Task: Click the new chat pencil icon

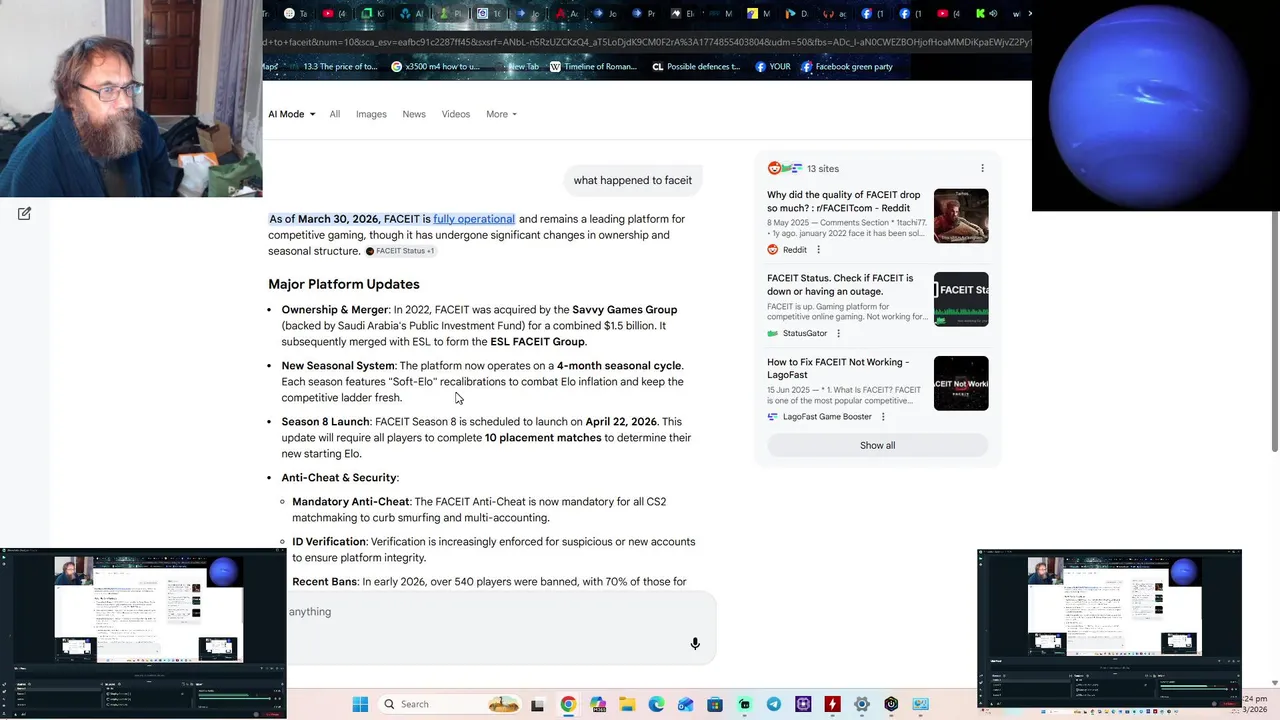Action: click(24, 213)
